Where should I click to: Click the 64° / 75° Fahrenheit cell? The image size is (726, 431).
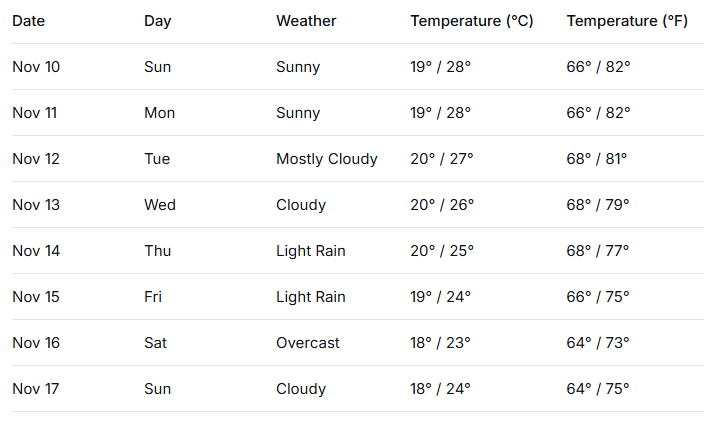598,389
